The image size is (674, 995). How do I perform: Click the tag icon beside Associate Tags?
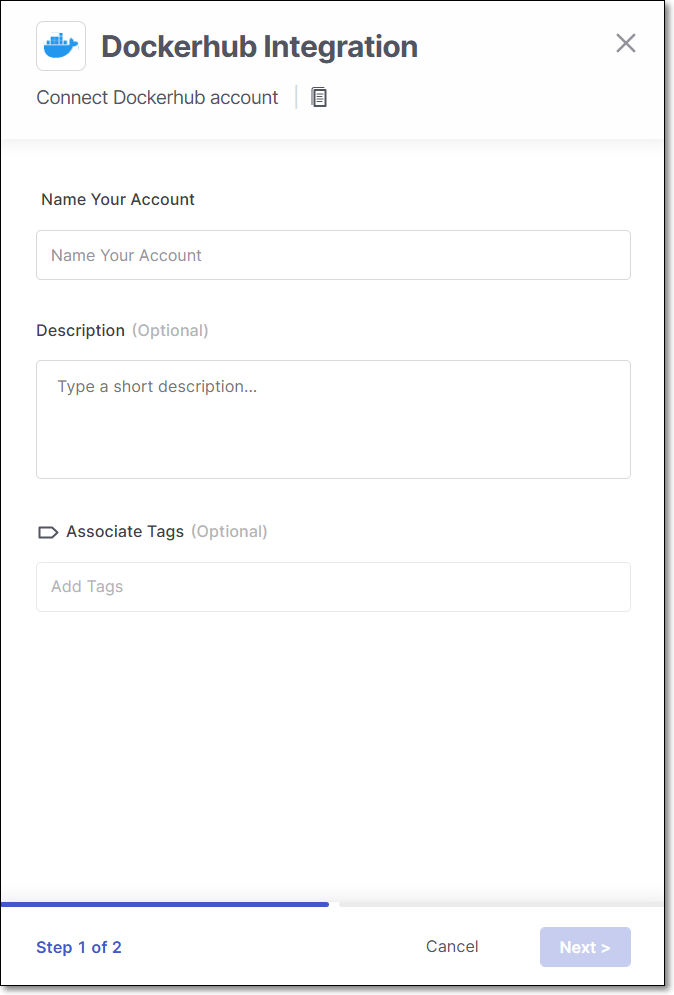click(x=48, y=532)
